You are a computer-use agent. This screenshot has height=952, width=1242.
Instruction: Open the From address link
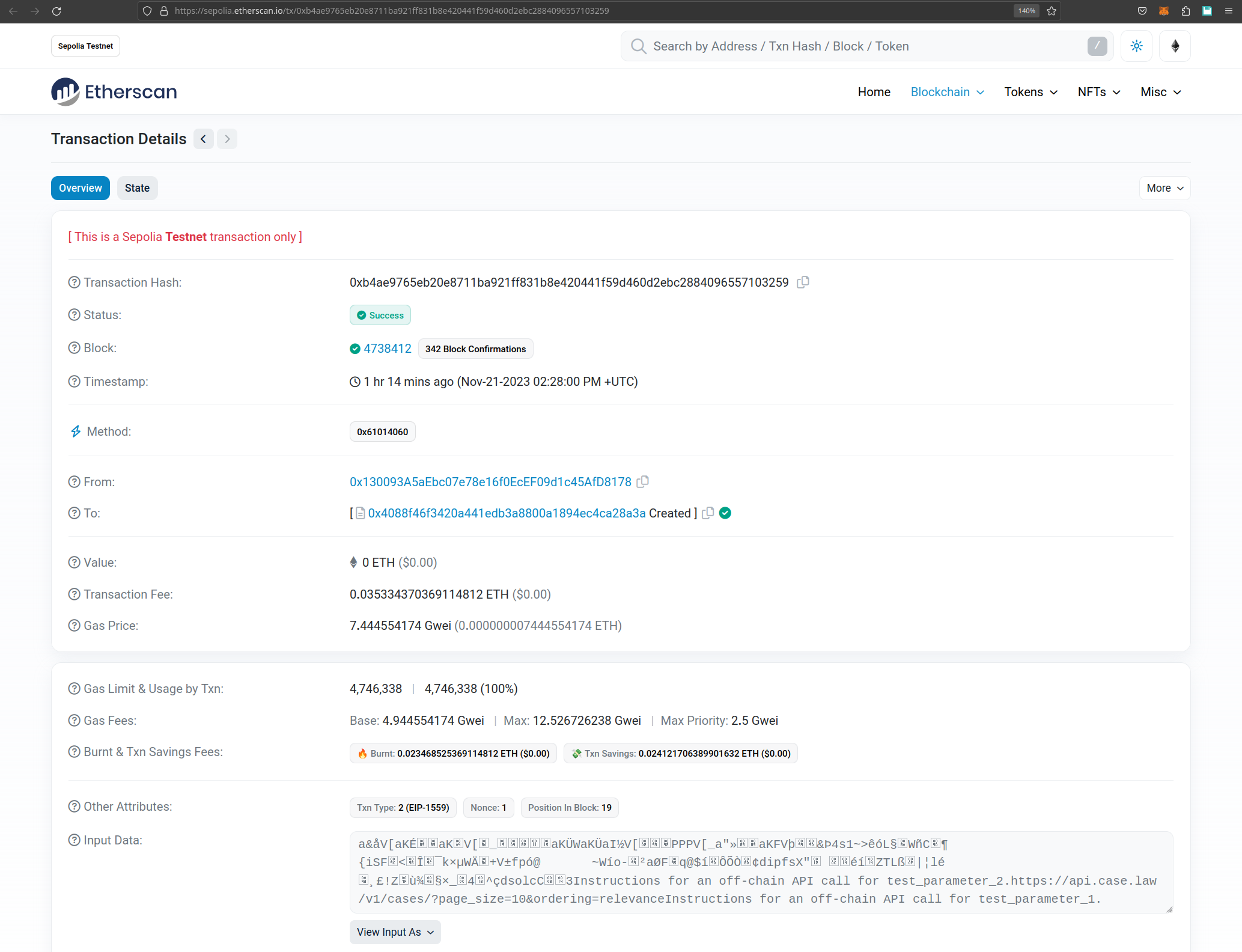tap(490, 482)
